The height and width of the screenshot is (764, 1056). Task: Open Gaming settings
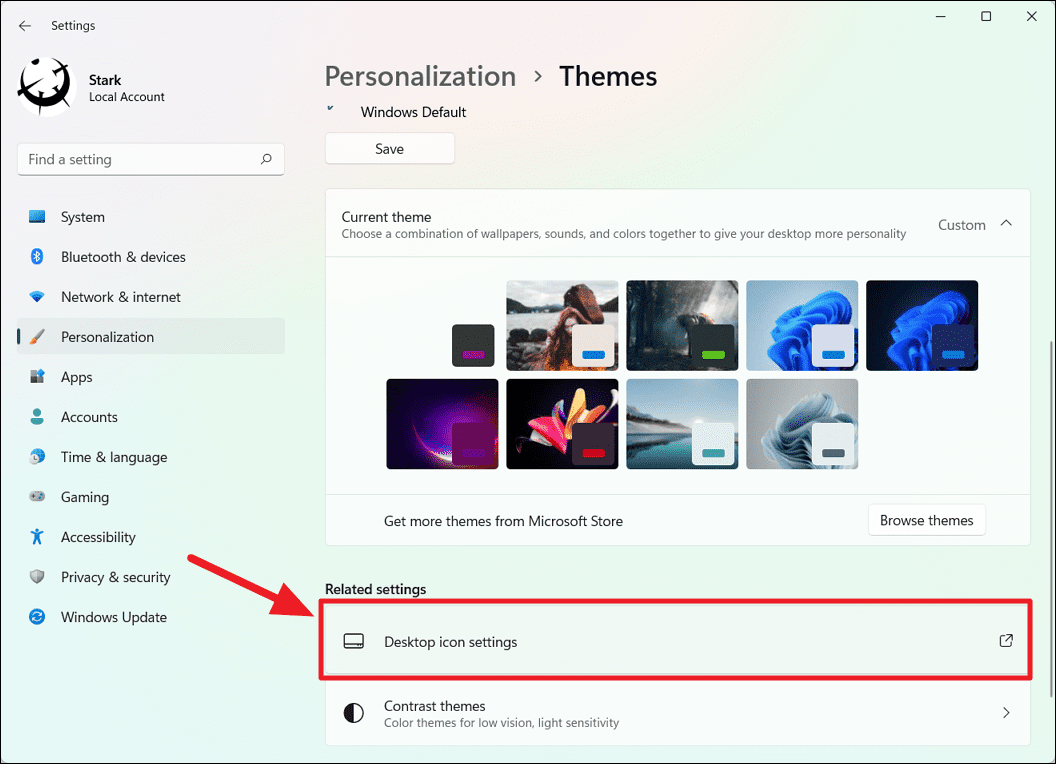coord(151,497)
